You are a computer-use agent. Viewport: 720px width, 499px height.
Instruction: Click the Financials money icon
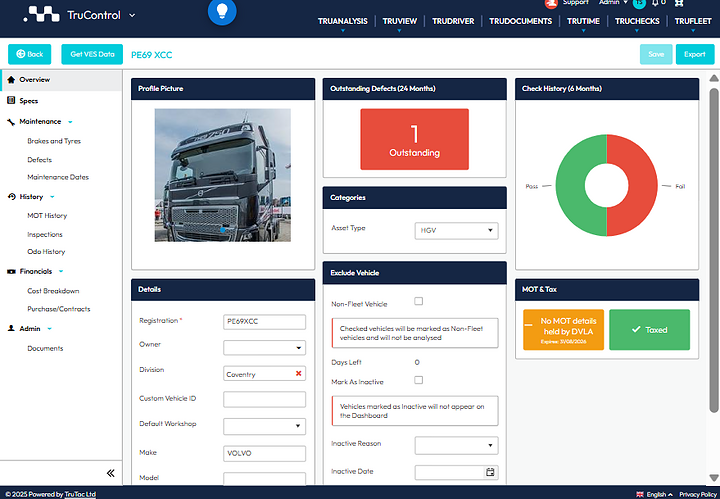[11, 271]
